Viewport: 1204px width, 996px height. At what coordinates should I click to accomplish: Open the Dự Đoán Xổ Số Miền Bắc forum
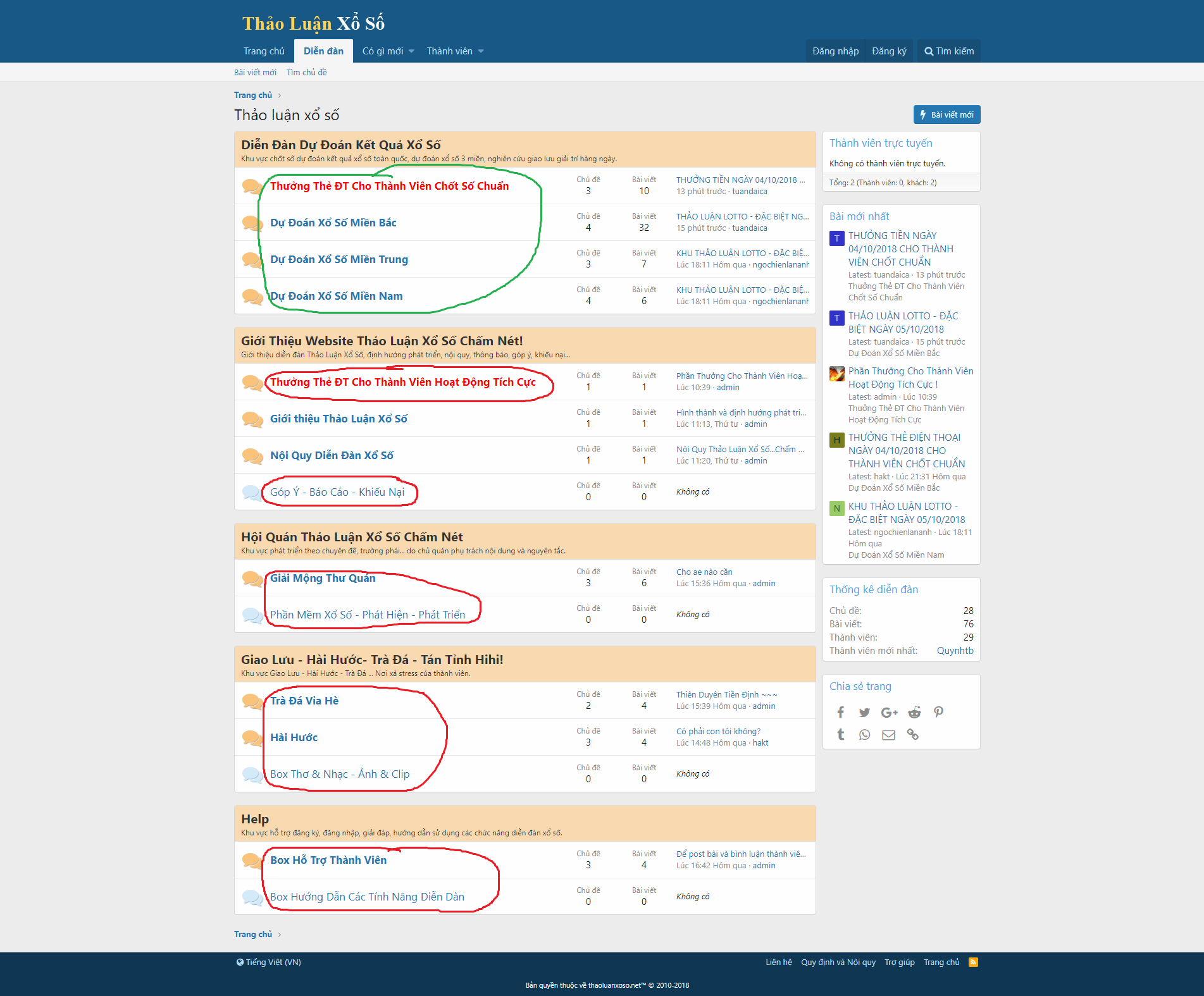pyautogui.click(x=333, y=223)
